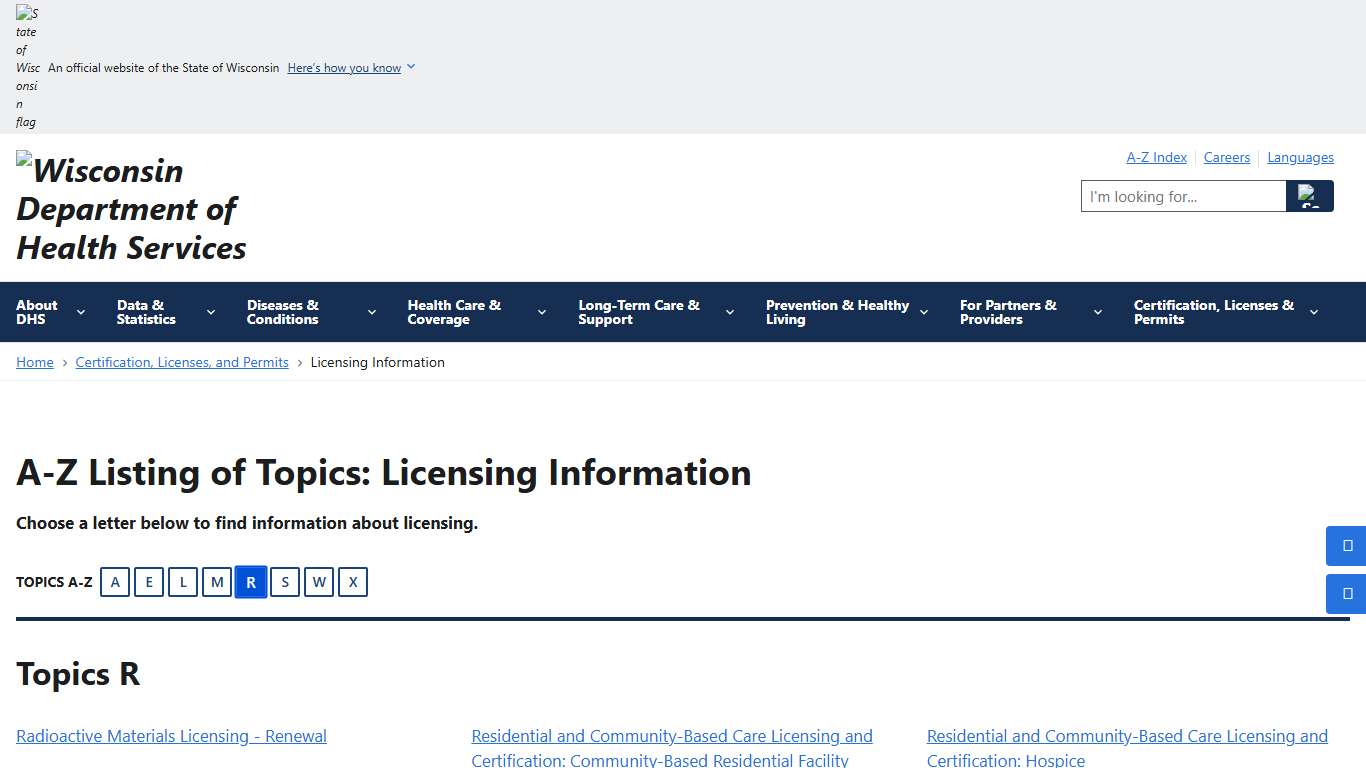
Task: Select letter A in Topics A-Z
Action: pyautogui.click(x=115, y=582)
